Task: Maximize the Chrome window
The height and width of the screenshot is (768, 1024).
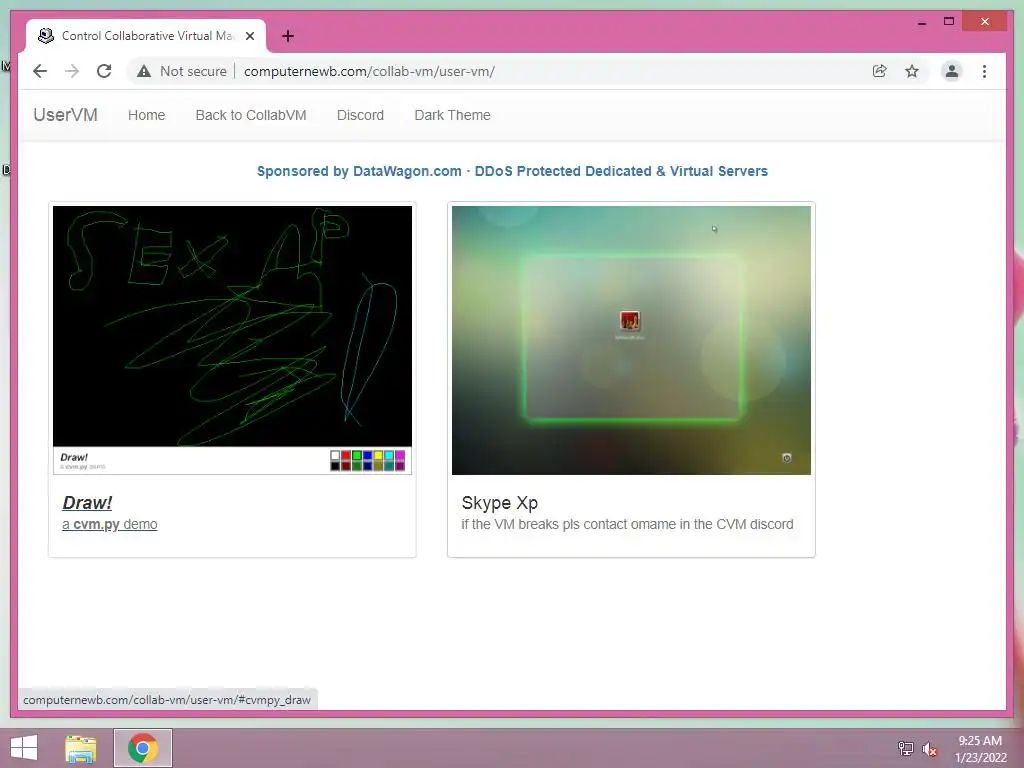Action: (949, 22)
